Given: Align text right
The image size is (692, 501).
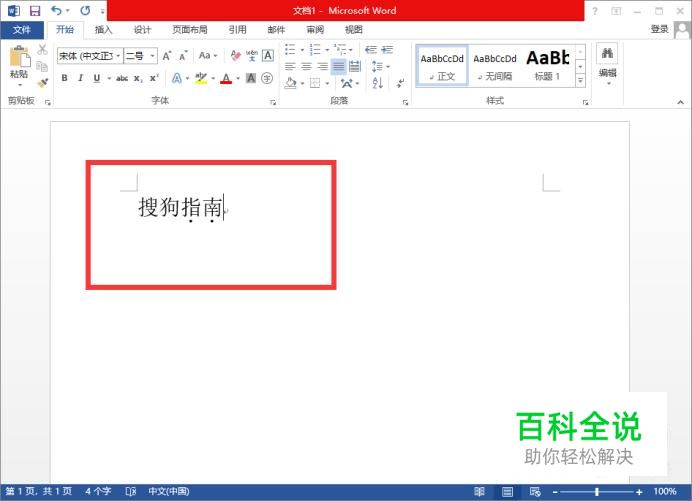Looking at the screenshot, I should pos(323,67).
